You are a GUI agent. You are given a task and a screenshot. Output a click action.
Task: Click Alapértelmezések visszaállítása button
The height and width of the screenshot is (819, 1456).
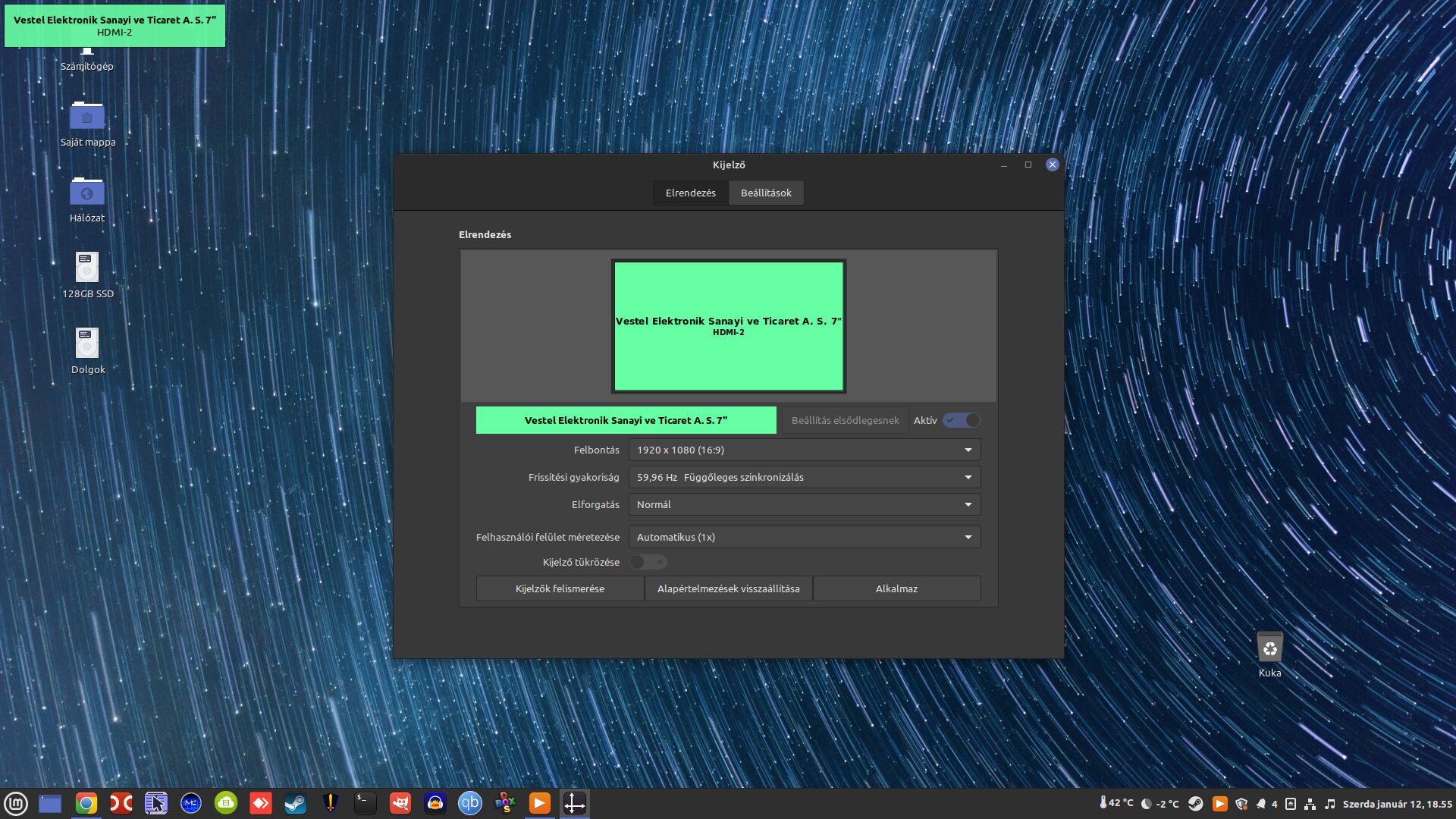pos(728,588)
